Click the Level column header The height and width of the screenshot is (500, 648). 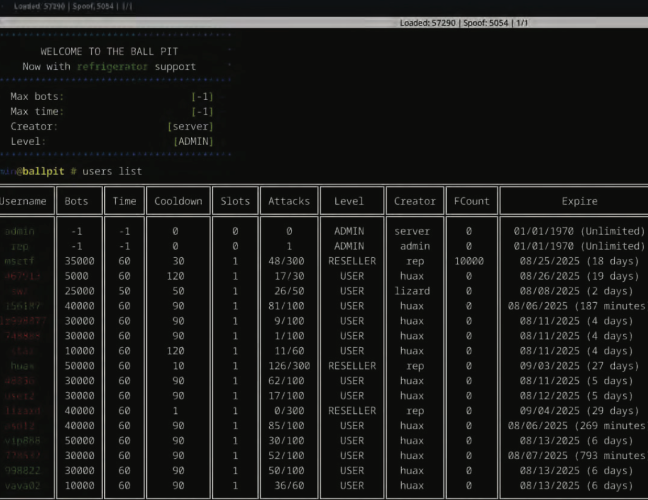coord(351,201)
